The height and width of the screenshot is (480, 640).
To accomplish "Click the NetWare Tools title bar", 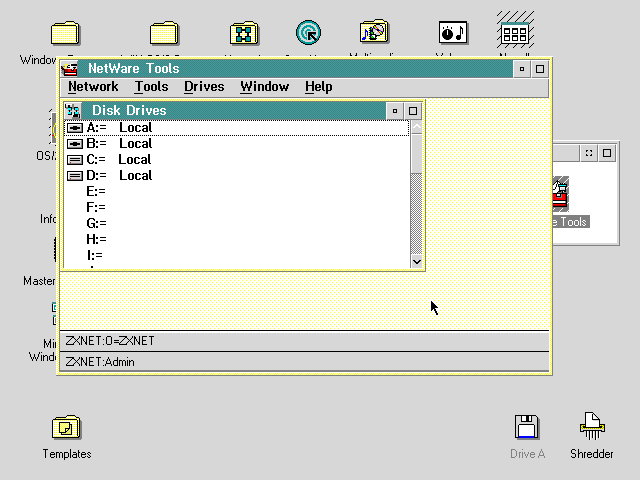I will pos(296,69).
